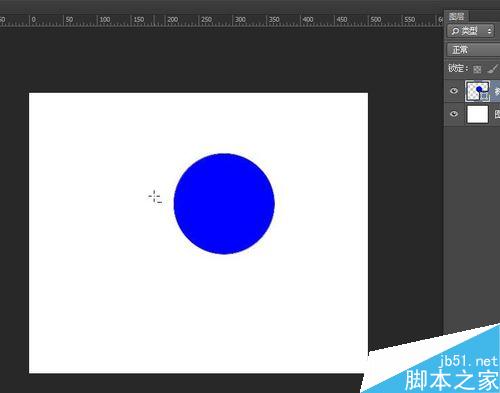Viewport: 500px width, 393px height.
Task: Toggle lock image pixels brush icon
Action: click(x=492, y=69)
